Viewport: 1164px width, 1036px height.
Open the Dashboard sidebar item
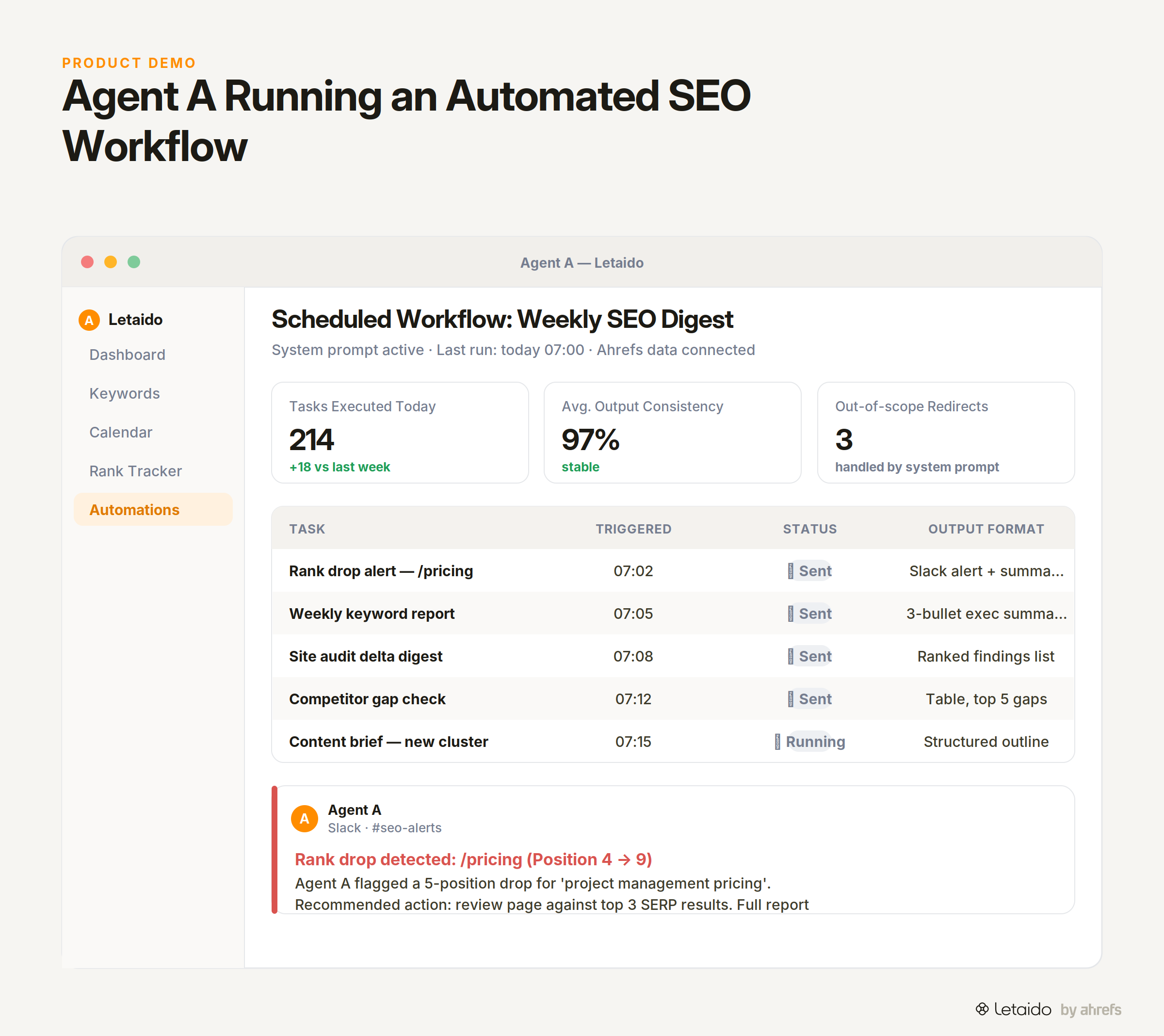[x=128, y=355]
